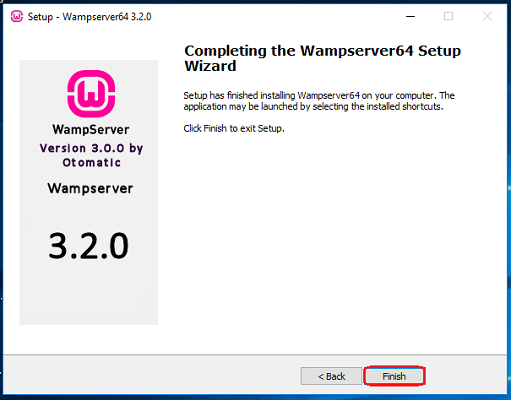The width and height of the screenshot is (511, 400).
Task: Click the title bar text Setup - Wampserver64 3.2.0
Action: pos(89,17)
